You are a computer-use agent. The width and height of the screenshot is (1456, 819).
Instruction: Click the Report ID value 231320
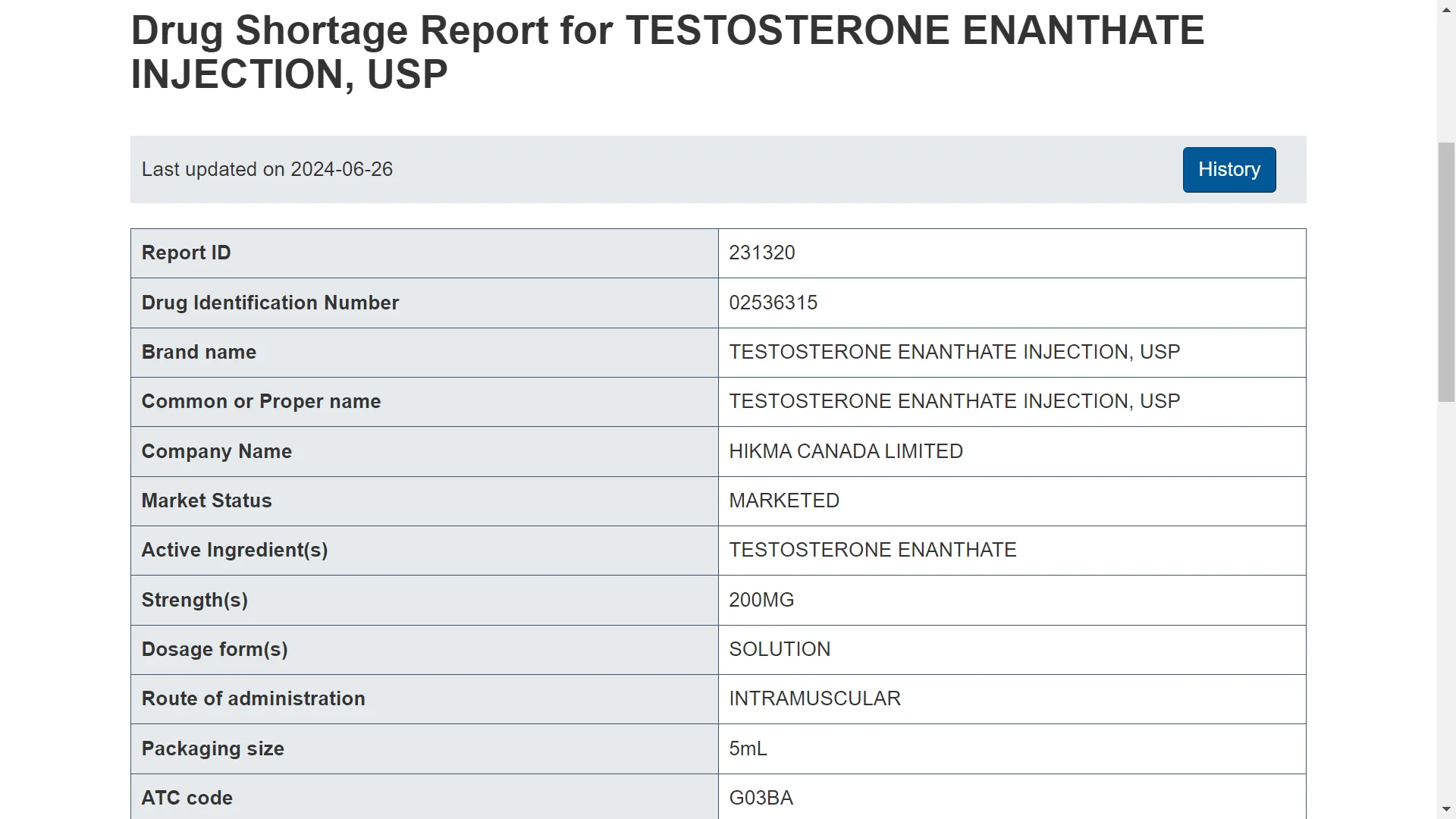coord(761,253)
